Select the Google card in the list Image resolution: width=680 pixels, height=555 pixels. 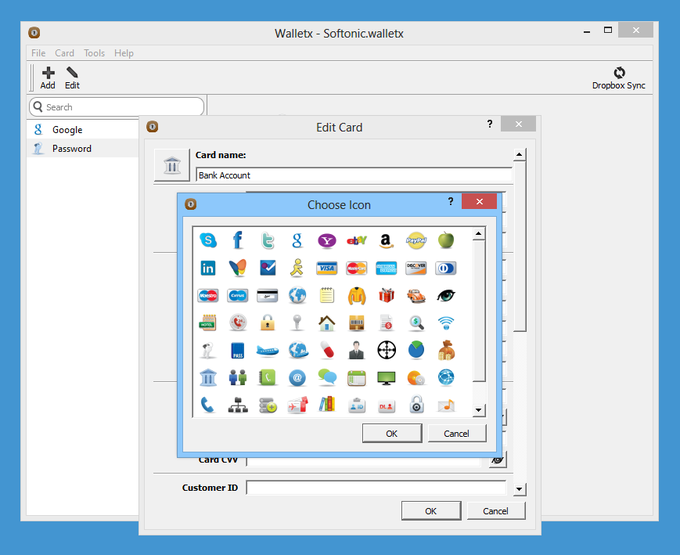(82, 130)
